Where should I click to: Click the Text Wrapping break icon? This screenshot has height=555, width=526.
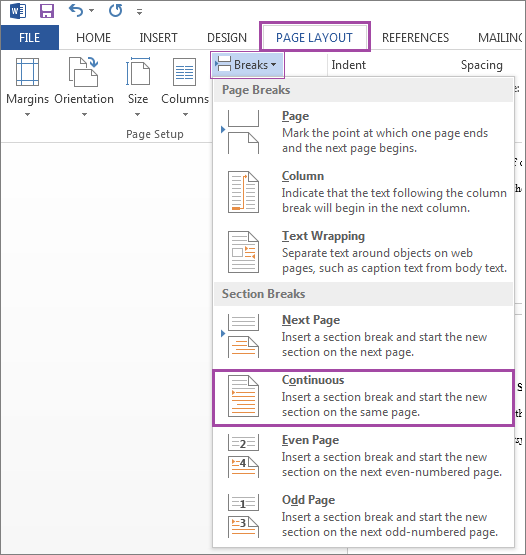(x=243, y=252)
